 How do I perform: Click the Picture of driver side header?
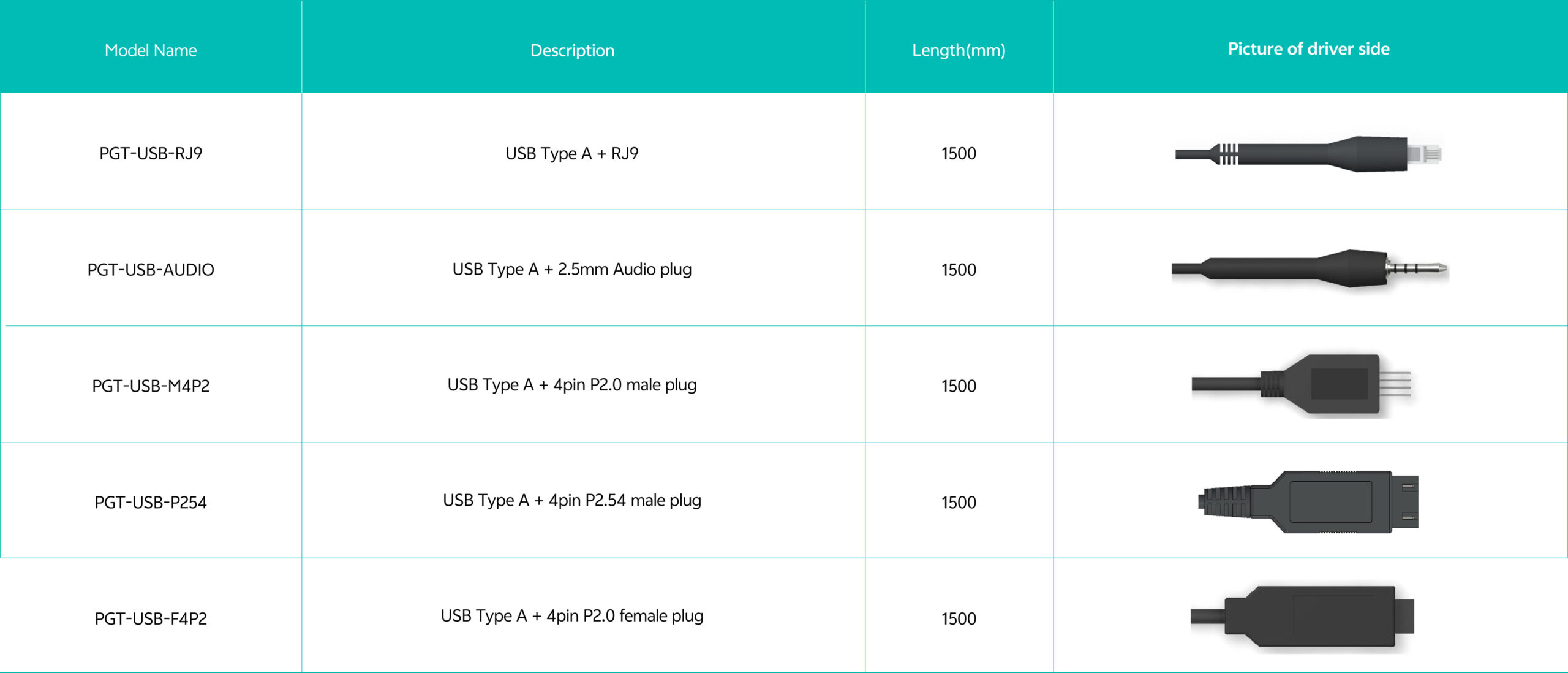1308,49
